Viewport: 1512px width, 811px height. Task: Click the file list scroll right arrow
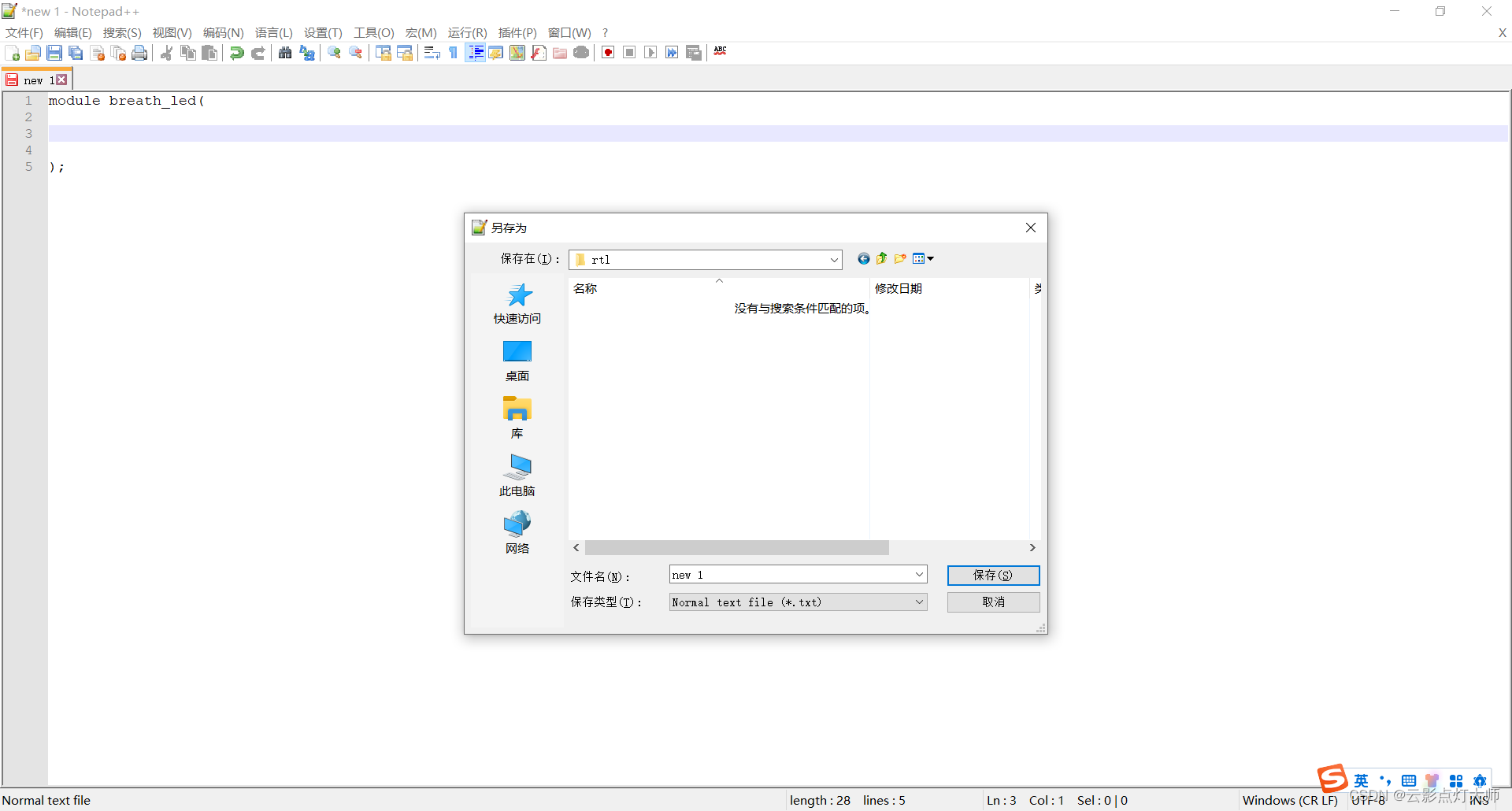coord(1032,548)
